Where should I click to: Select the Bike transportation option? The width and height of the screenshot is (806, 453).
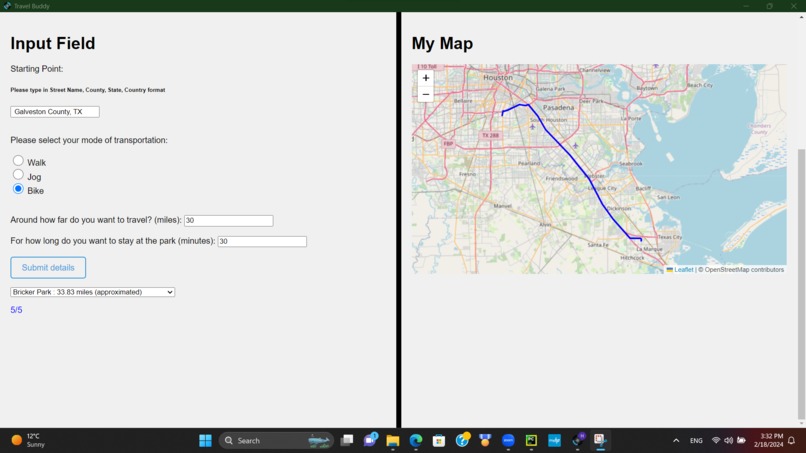19,189
